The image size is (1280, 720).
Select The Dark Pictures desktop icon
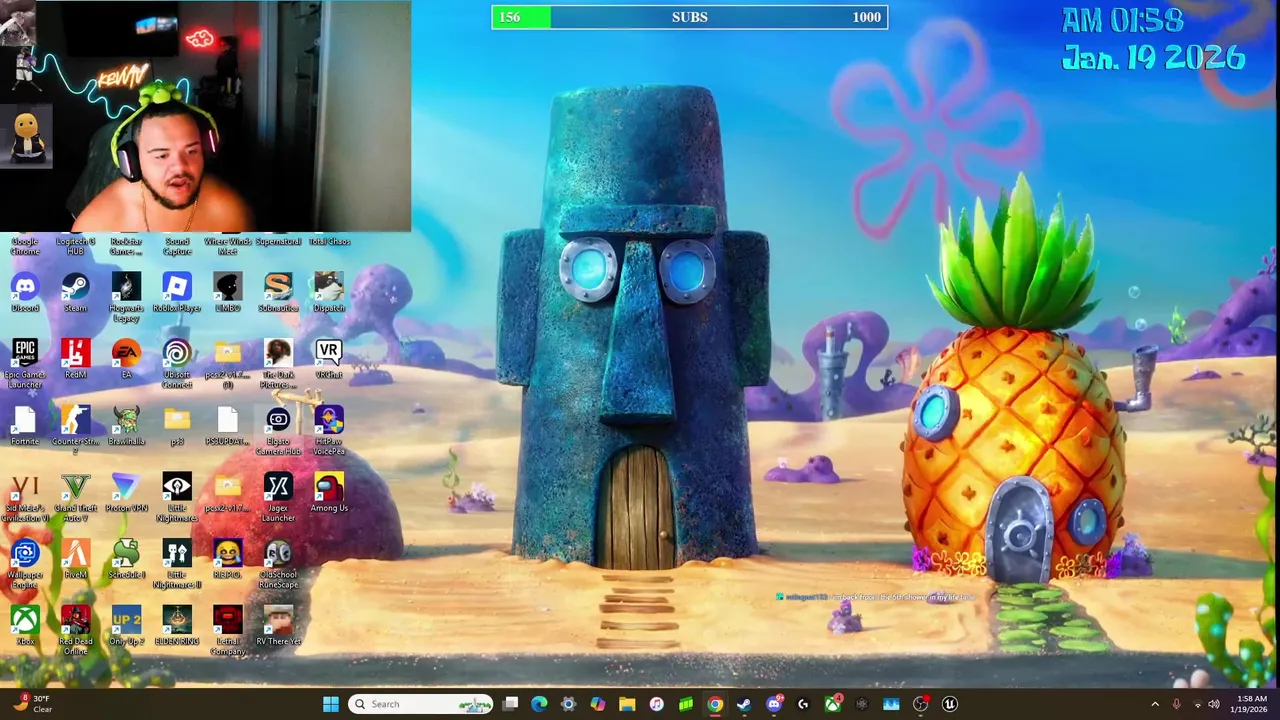278,363
